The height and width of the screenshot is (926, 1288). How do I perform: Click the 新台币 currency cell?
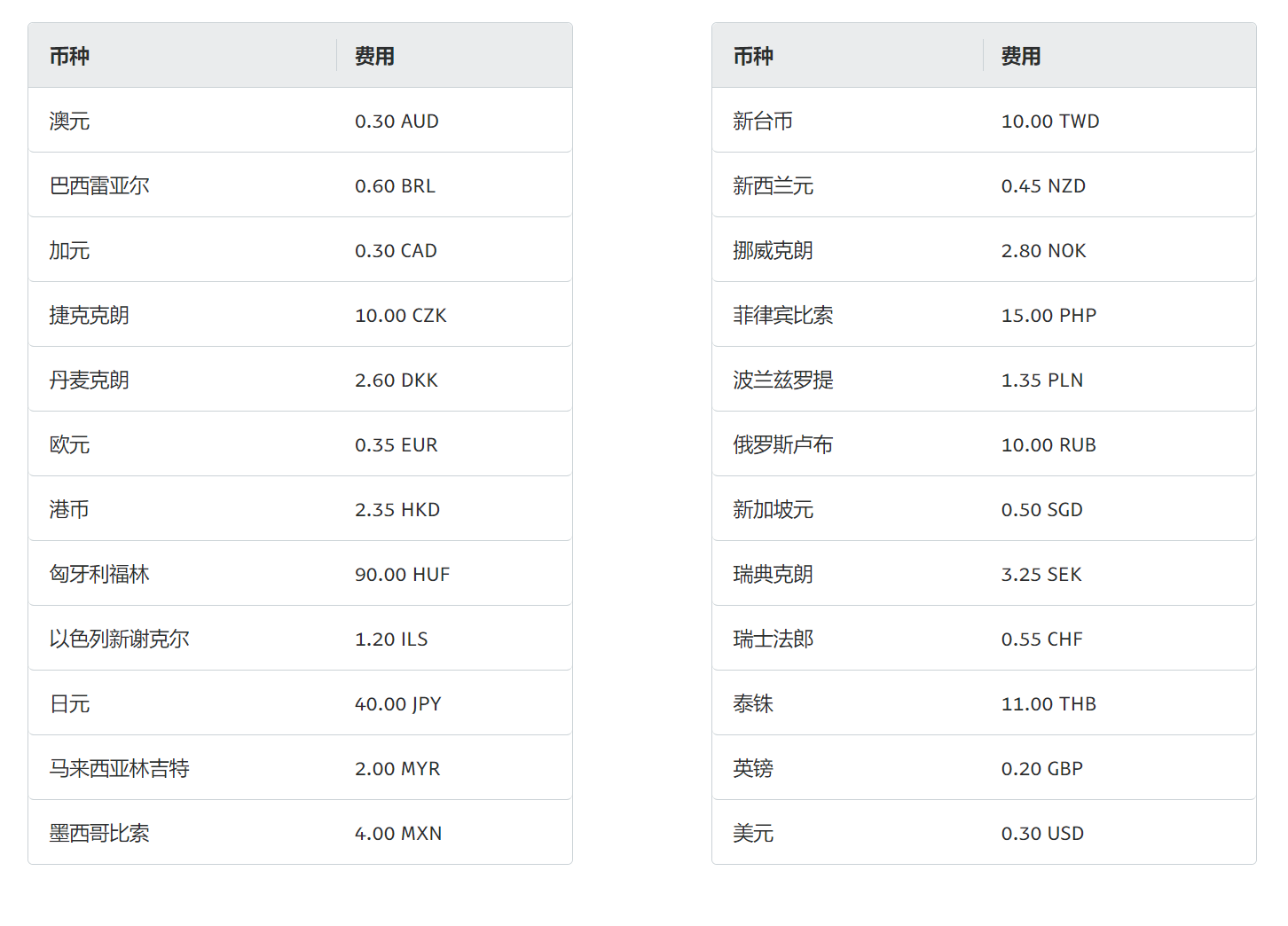click(x=763, y=121)
